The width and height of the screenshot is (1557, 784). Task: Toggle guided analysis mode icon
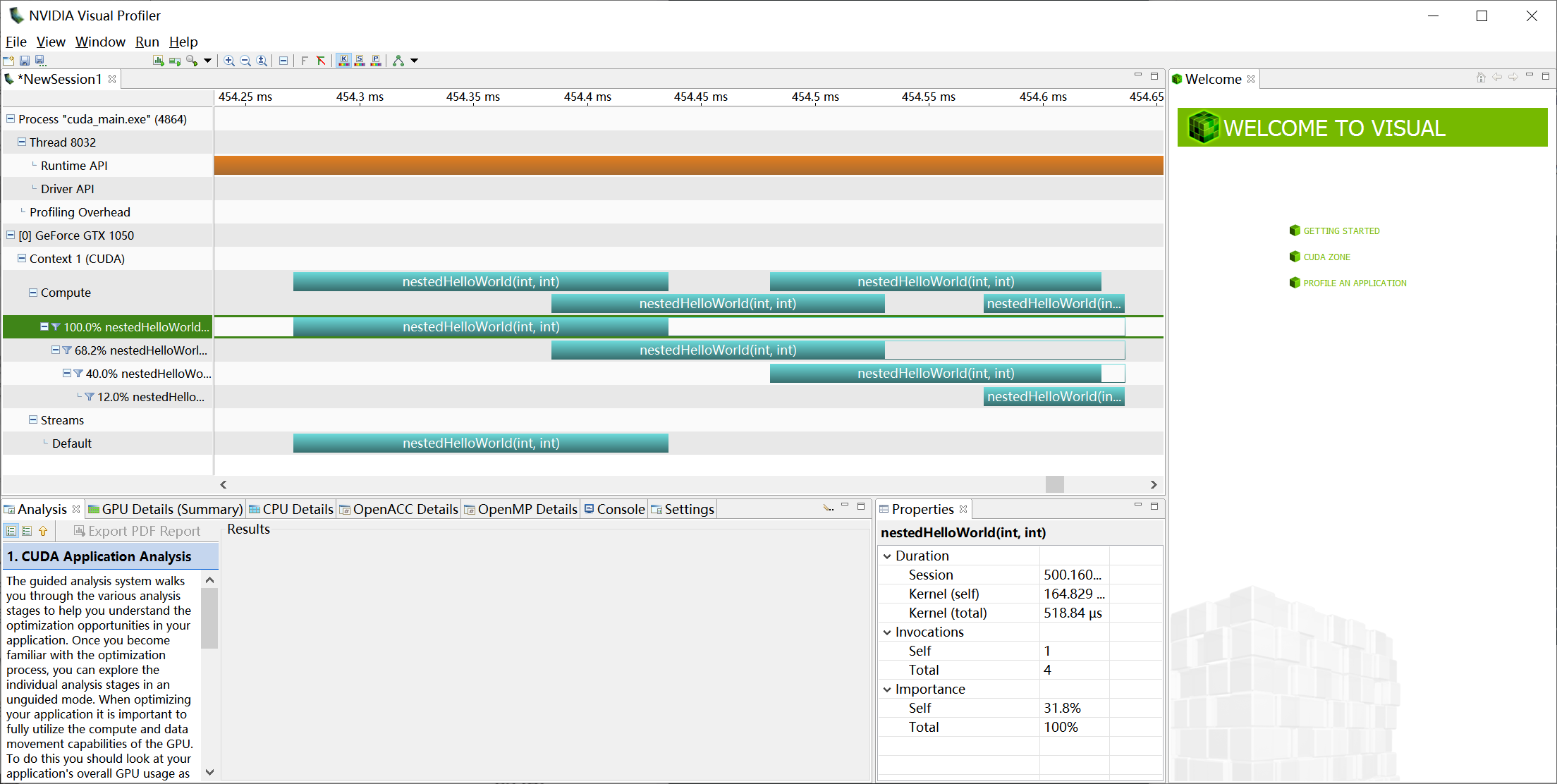pyautogui.click(x=11, y=531)
